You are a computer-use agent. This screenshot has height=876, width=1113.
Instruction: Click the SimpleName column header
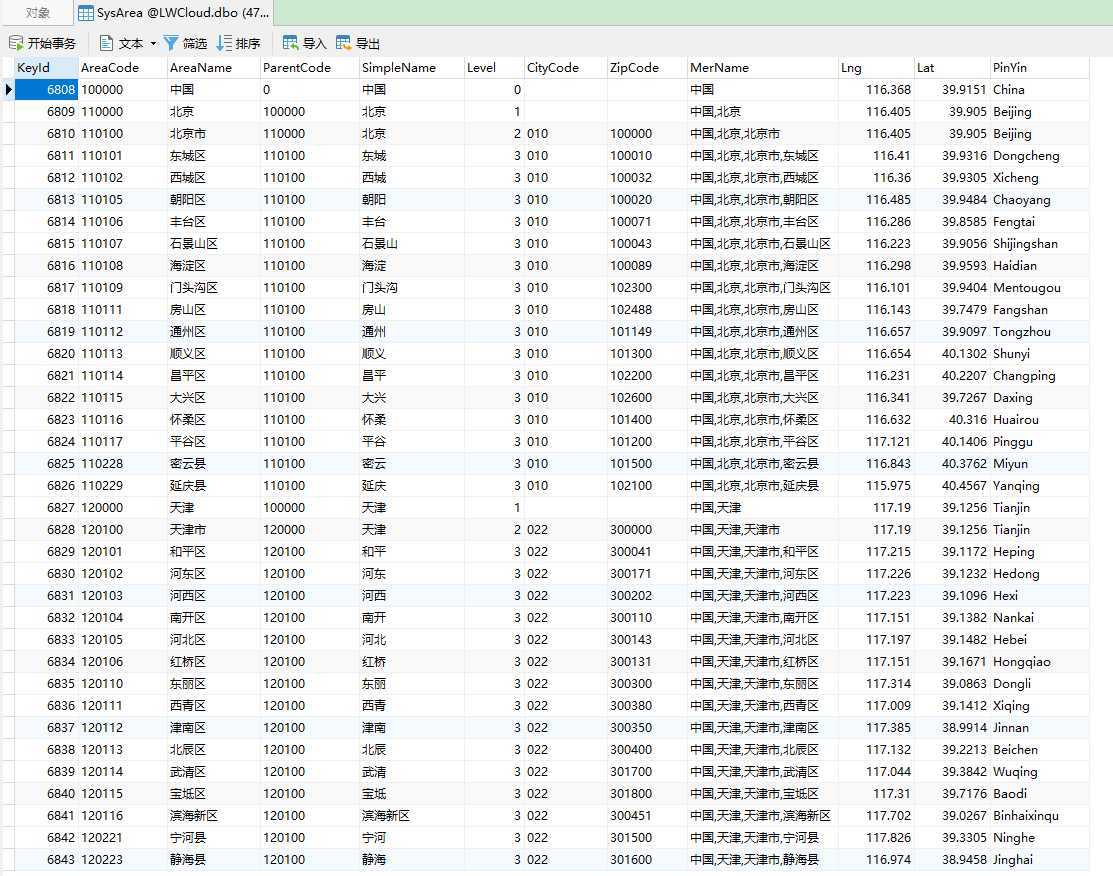pos(411,67)
